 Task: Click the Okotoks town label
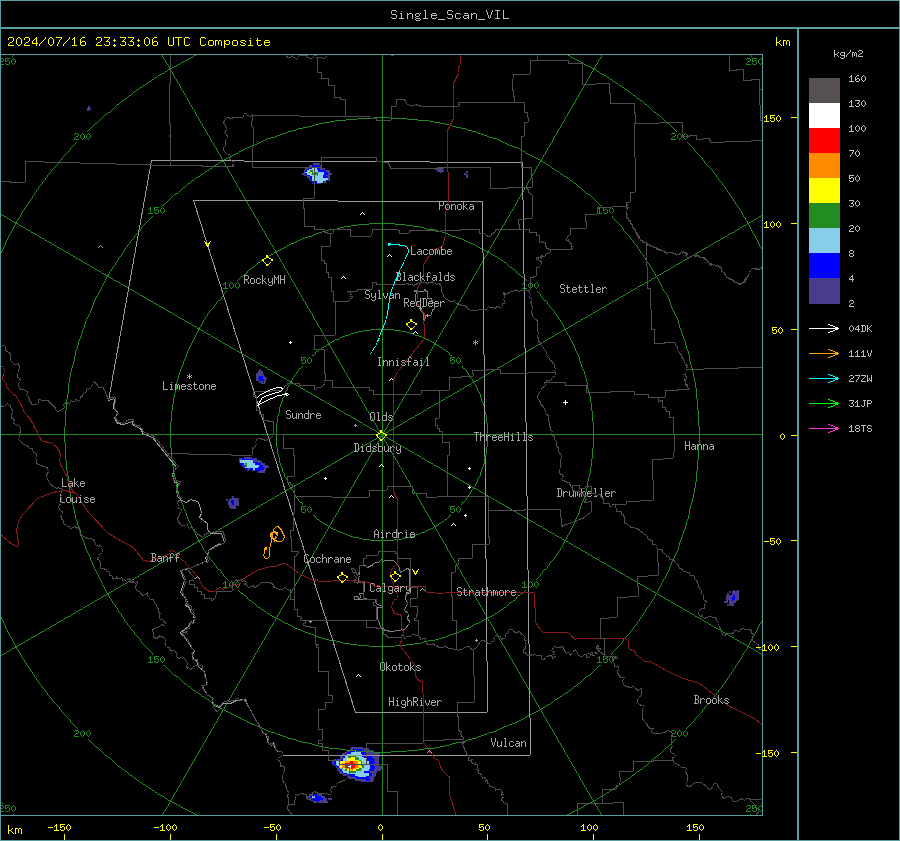pos(400,667)
